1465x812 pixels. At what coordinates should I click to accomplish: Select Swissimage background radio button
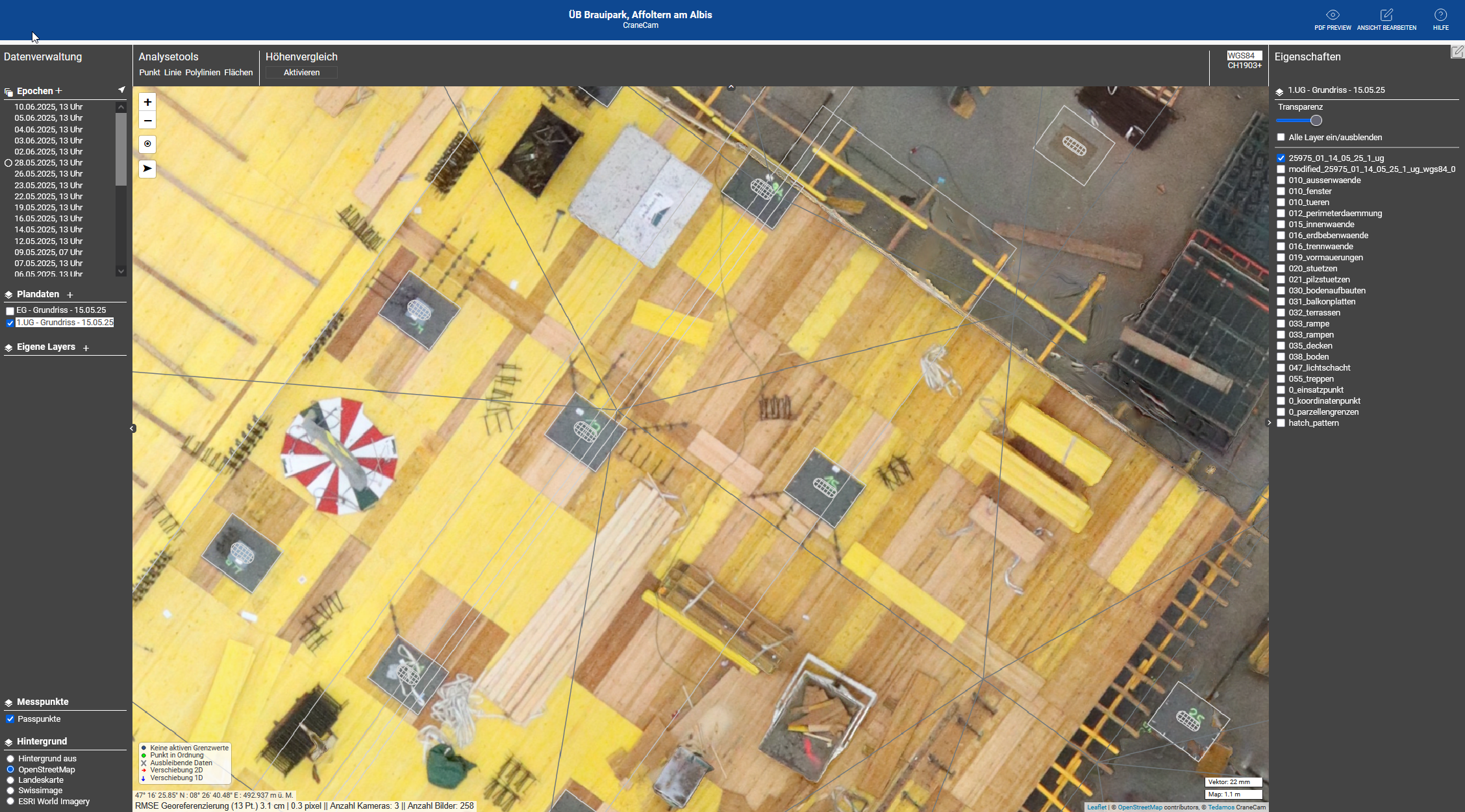[x=10, y=791]
